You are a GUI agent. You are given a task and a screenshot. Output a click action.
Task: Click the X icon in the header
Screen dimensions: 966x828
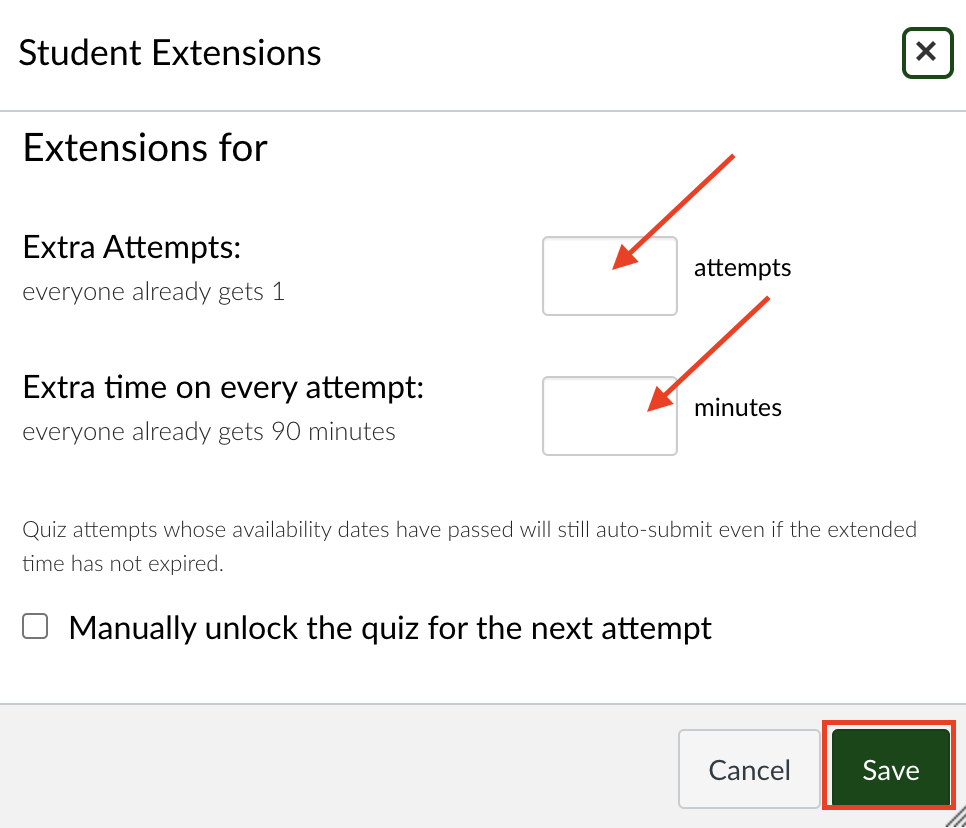click(x=927, y=51)
